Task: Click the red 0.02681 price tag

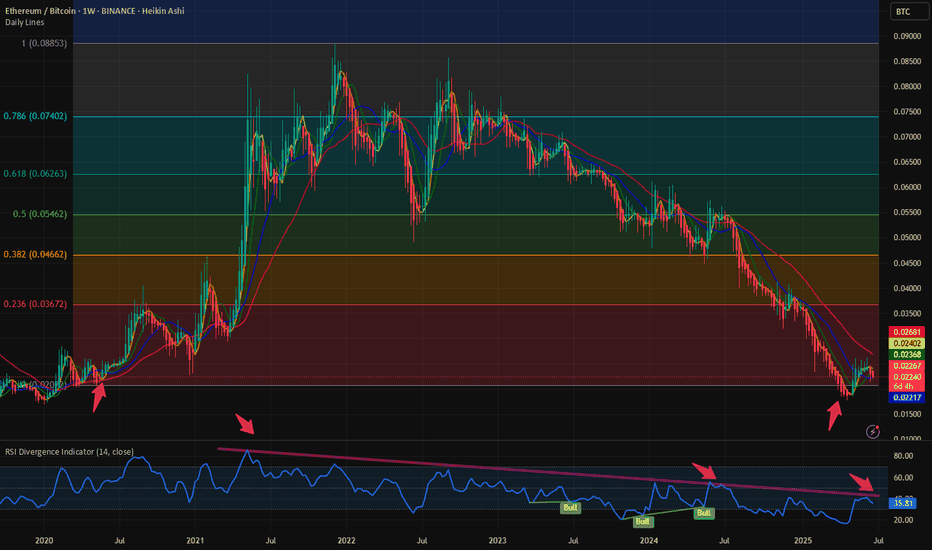Action: point(906,332)
